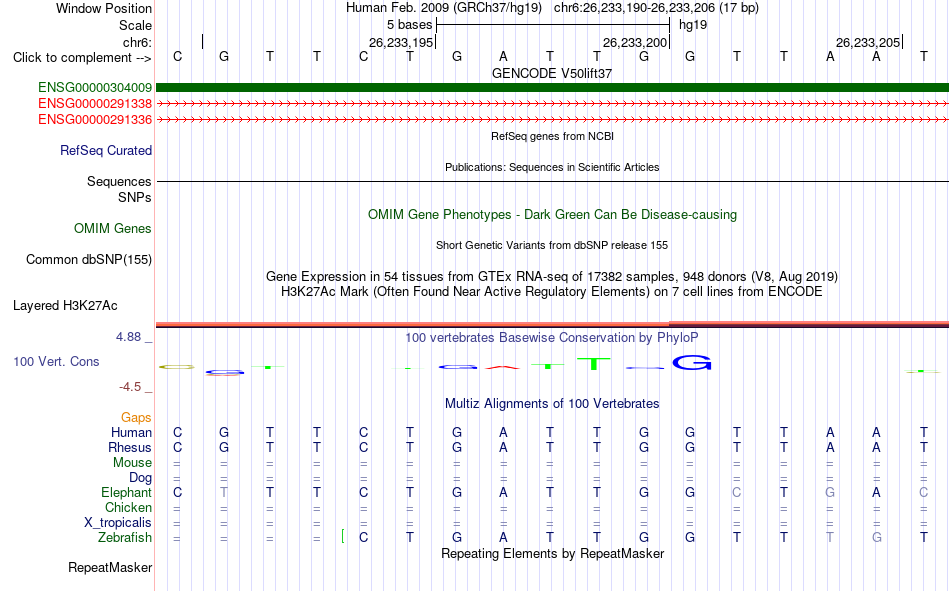Open '100 vertebrates Basewise Conservation by PhyloP' title
The width and height of the screenshot is (950, 591).
click(x=552, y=338)
